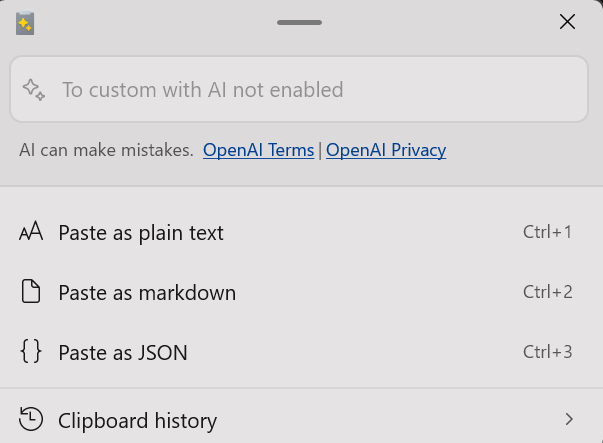Image resolution: width=603 pixels, height=443 pixels.
Task: Click the Ctrl+2 shortcut hint
Action: coord(548,292)
